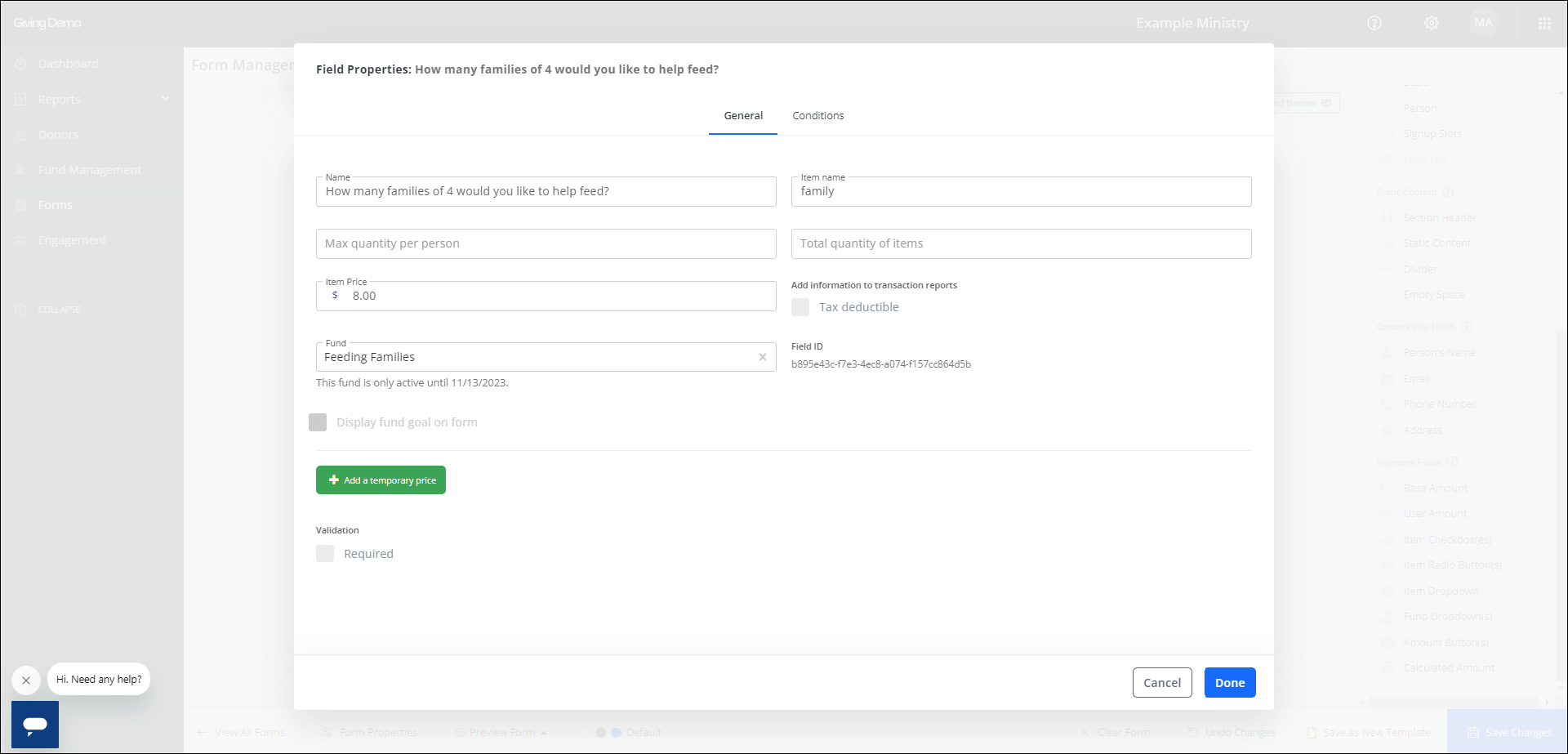The height and width of the screenshot is (754, 1568).
Task: Click the Max quantity per person field
Action: 546,243
